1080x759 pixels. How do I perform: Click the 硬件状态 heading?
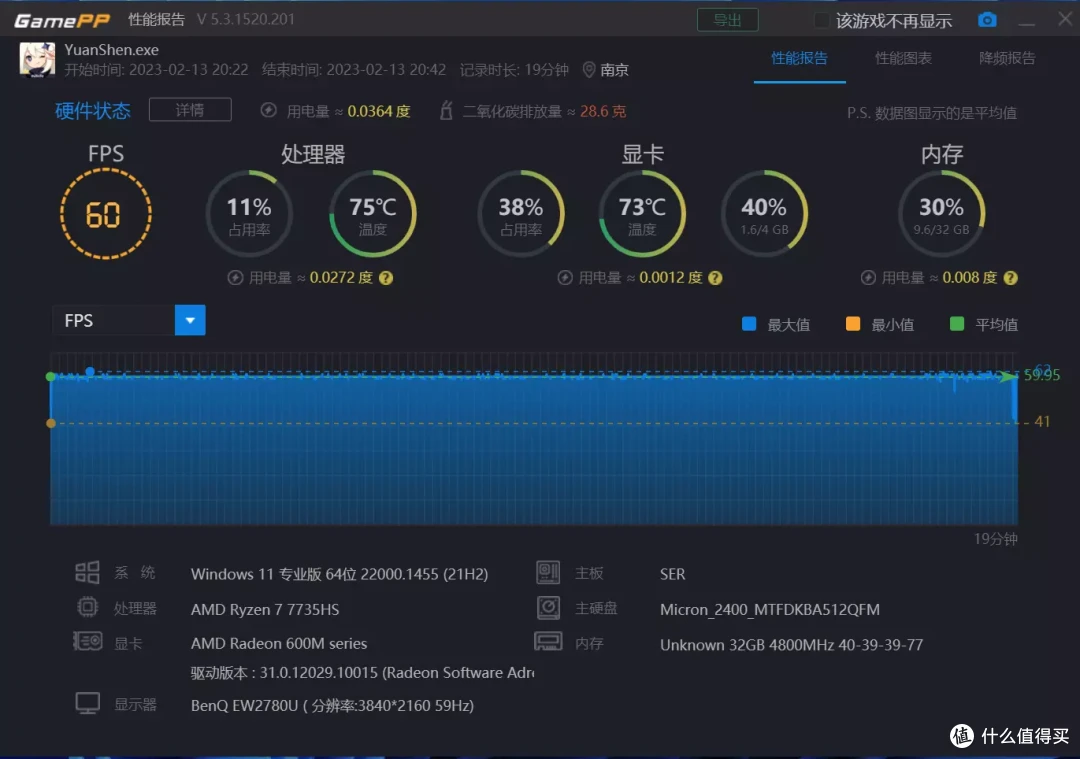point(93,110)
